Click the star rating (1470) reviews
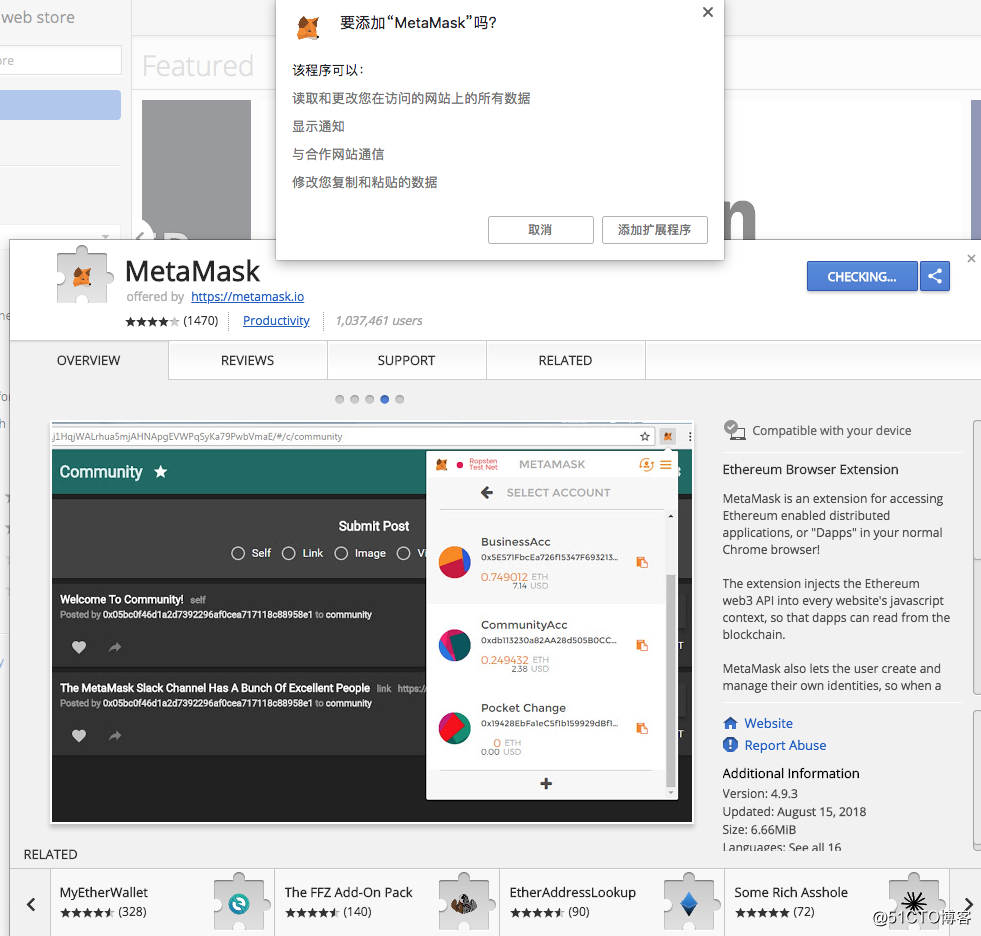981x936 pixels. tap(171, 321)
